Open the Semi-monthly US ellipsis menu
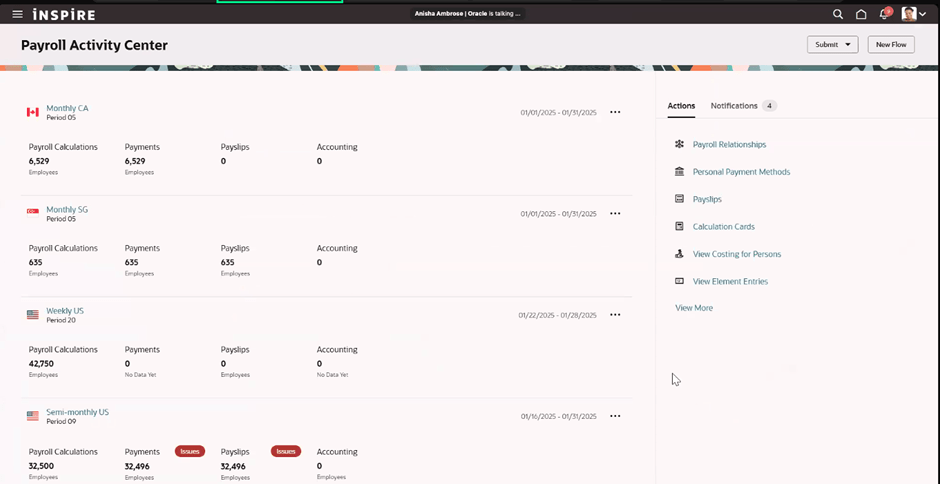The width and height of the screenshot is (940, 484). [x=615, y=416]
